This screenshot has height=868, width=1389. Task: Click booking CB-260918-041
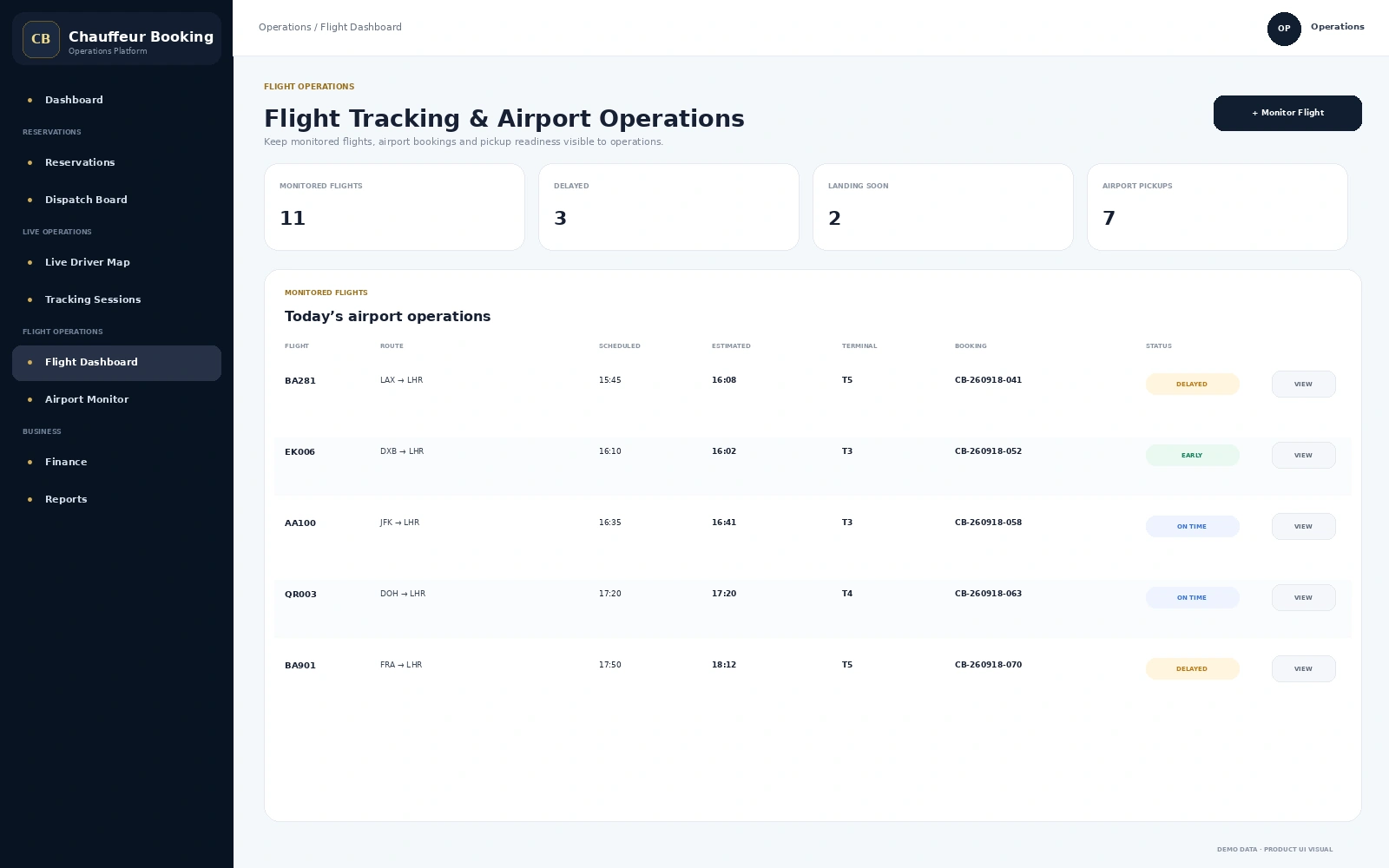(988, 380)
